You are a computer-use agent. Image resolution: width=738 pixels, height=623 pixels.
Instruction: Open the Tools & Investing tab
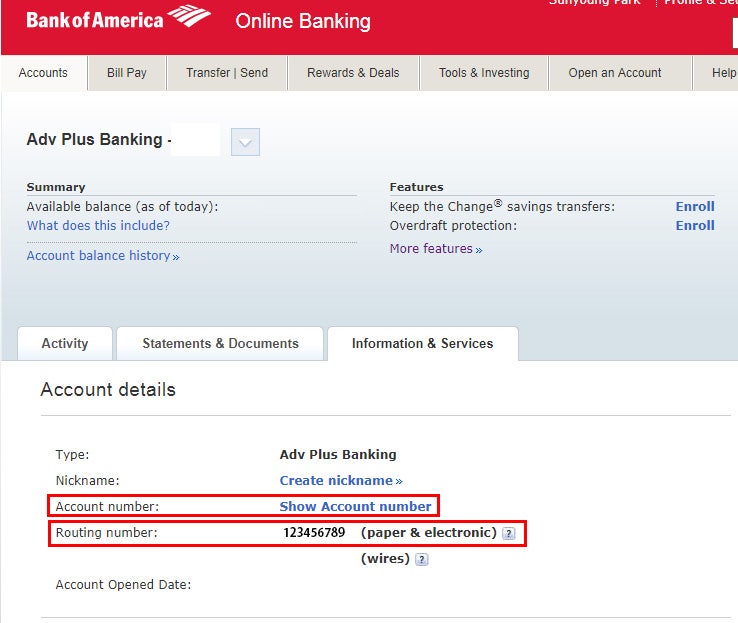484,73
